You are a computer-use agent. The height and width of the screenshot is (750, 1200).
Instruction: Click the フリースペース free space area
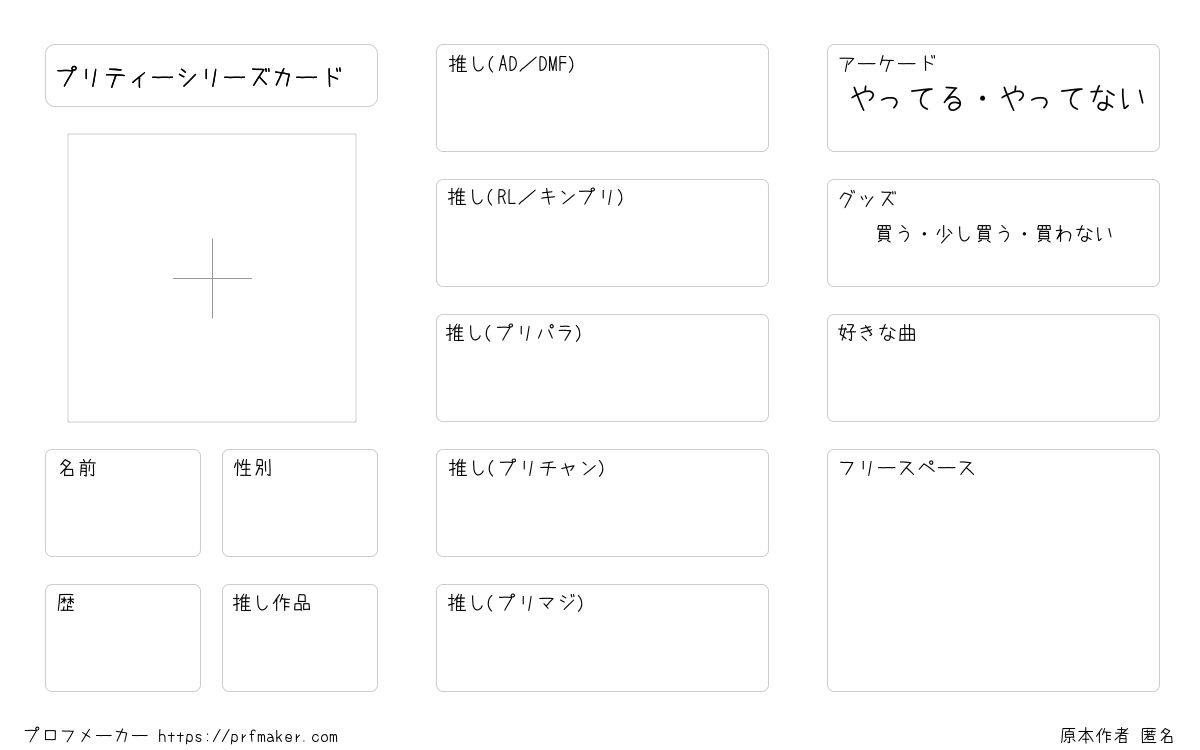point(993,570)
